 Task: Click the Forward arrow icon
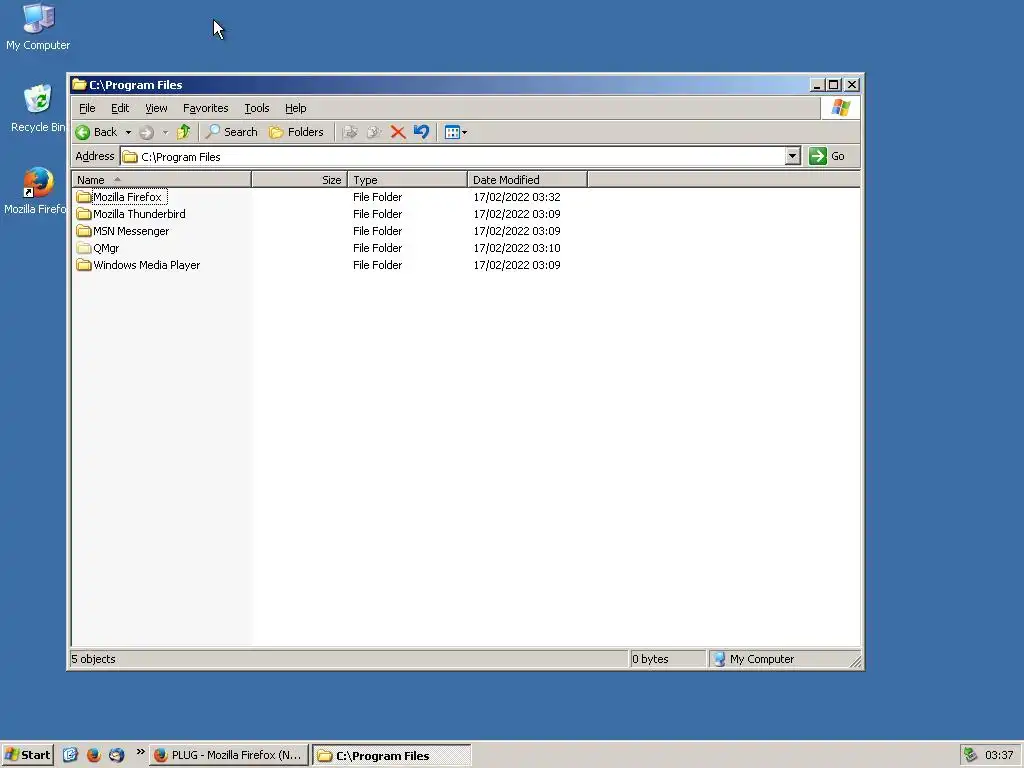[146, 133]
